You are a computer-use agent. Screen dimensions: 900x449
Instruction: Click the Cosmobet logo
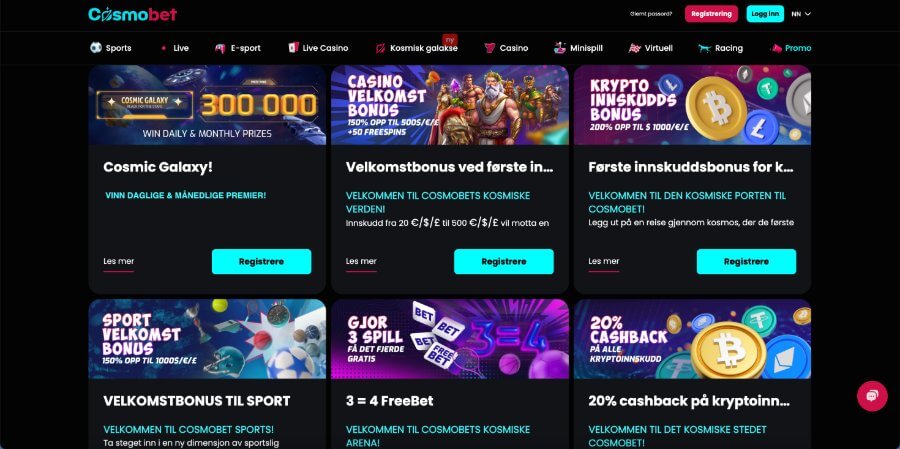coord(133,14)
